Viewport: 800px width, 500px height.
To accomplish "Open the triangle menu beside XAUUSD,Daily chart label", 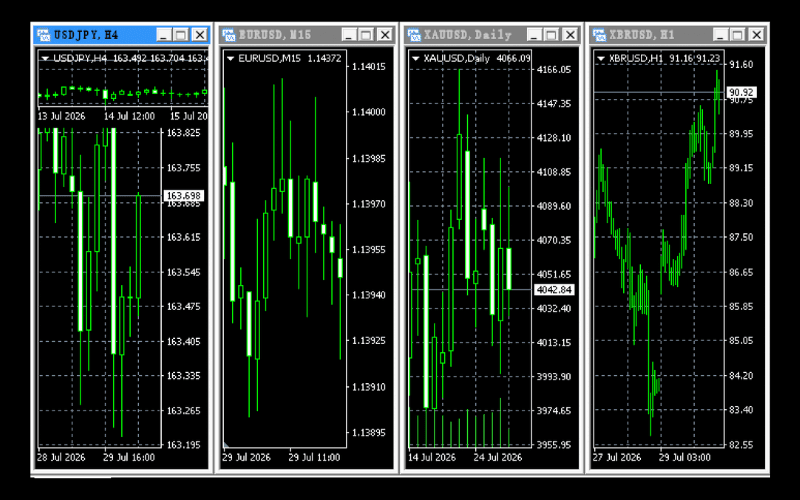I will [416, 59].
